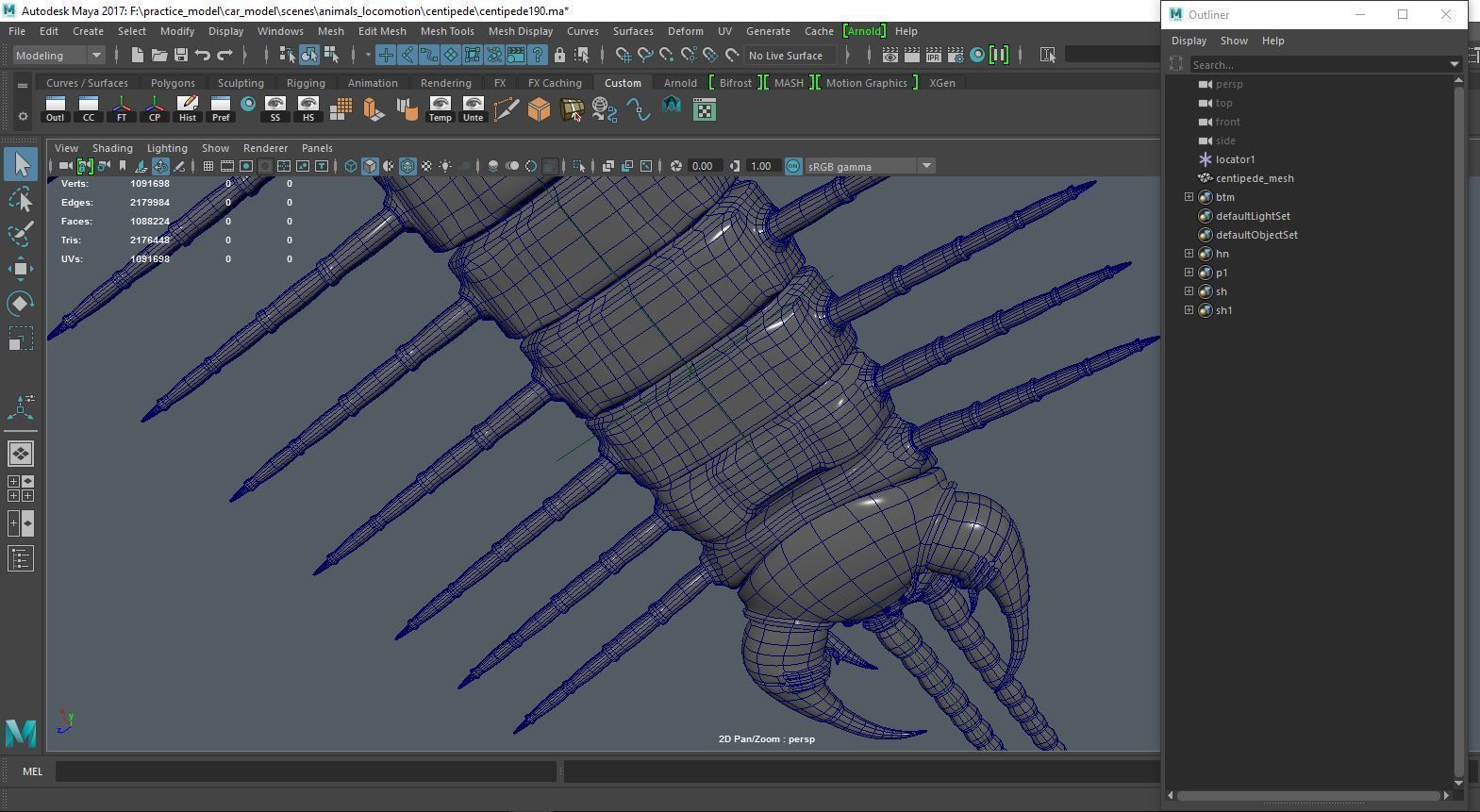The height and width of the screenshot is (812, 1480).
Task: Open the Modeling menu set dropdown
Action: [58, 55]
